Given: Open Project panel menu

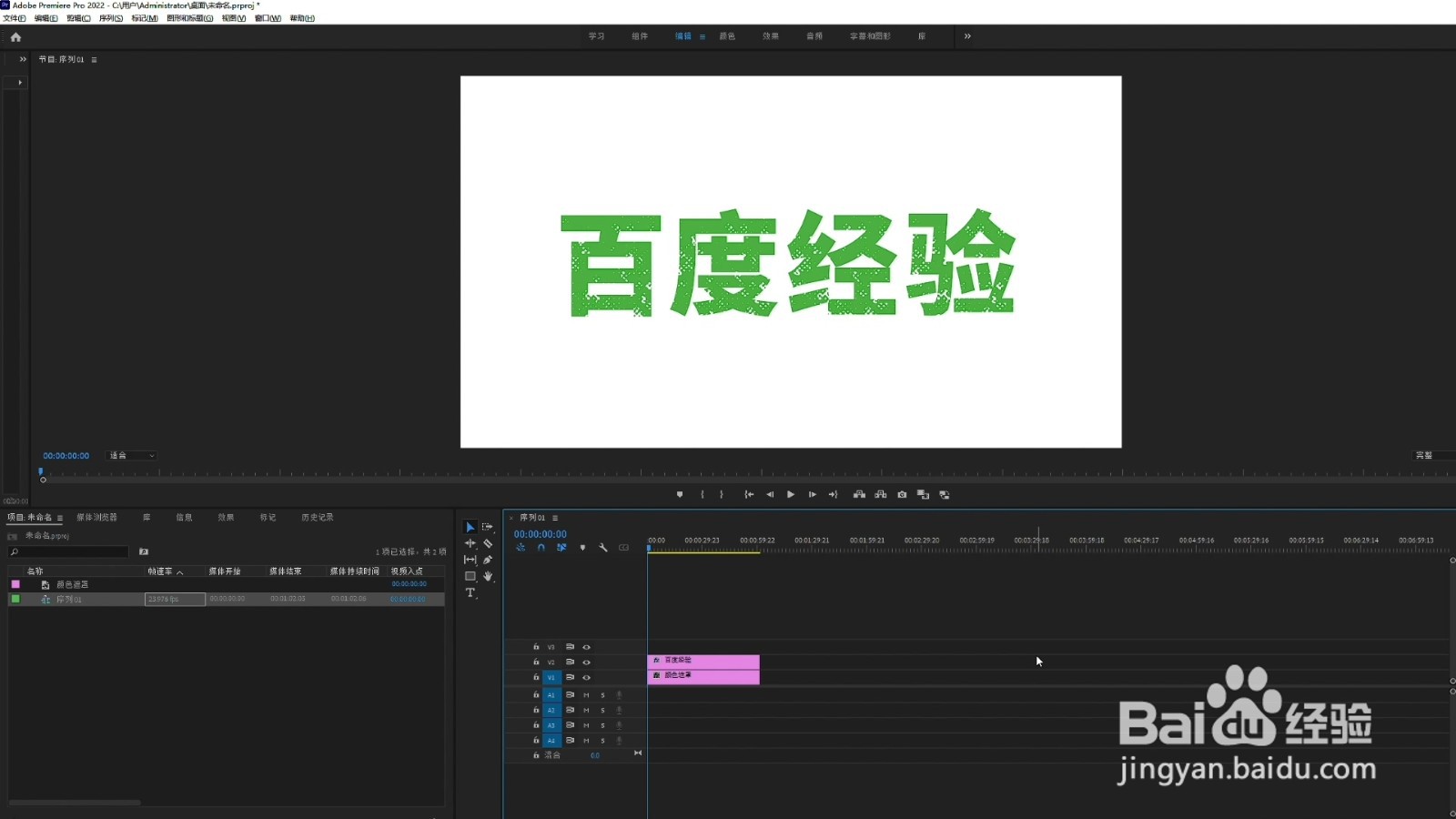Looking at the screenshot, I should tap(60, 518).
